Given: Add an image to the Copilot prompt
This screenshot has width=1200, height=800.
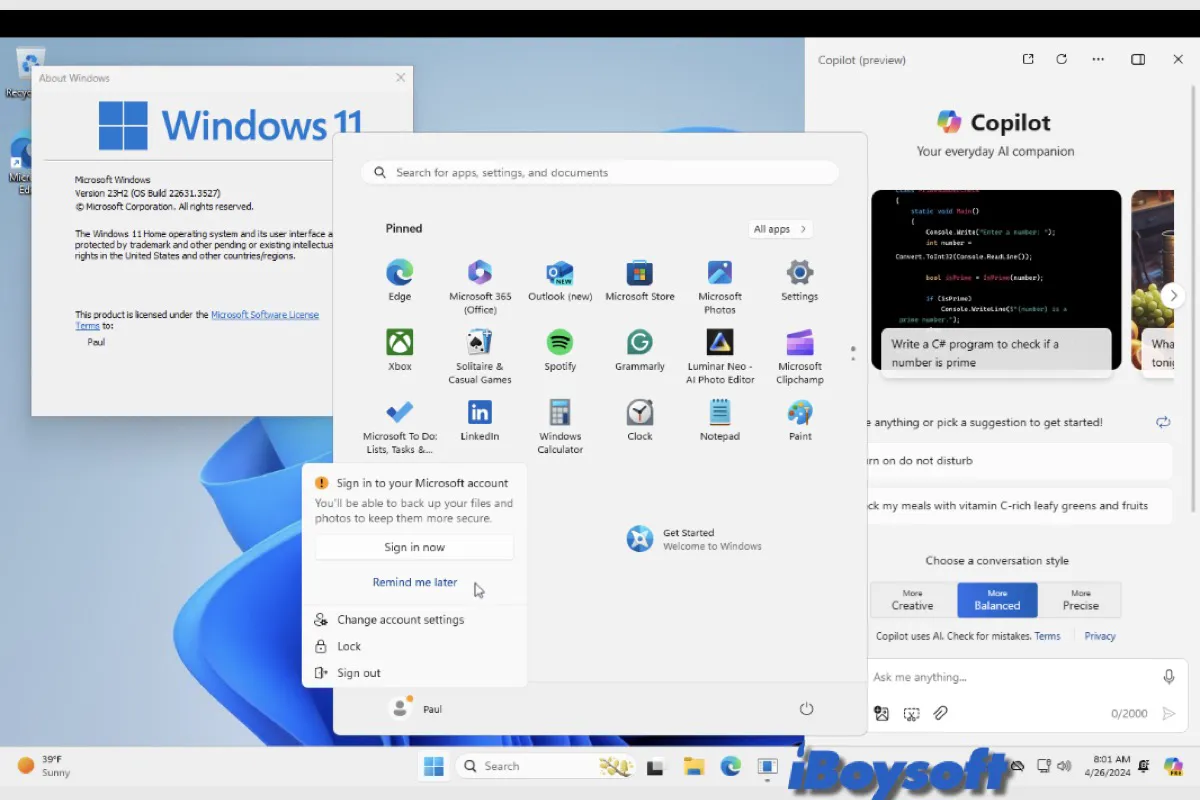Looking at the screenshot, I should coord(881,713).
